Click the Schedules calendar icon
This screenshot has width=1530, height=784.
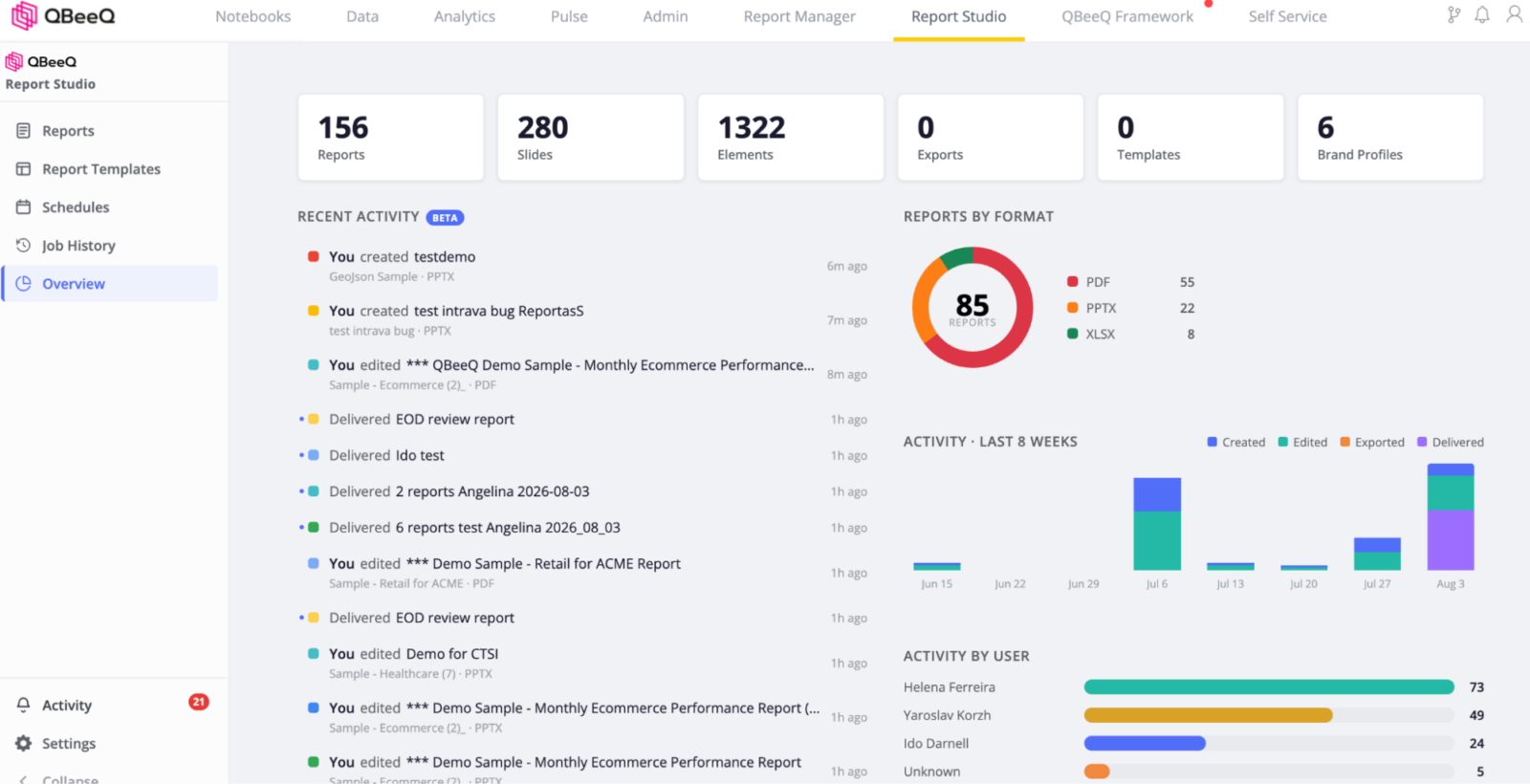(24, 207)
